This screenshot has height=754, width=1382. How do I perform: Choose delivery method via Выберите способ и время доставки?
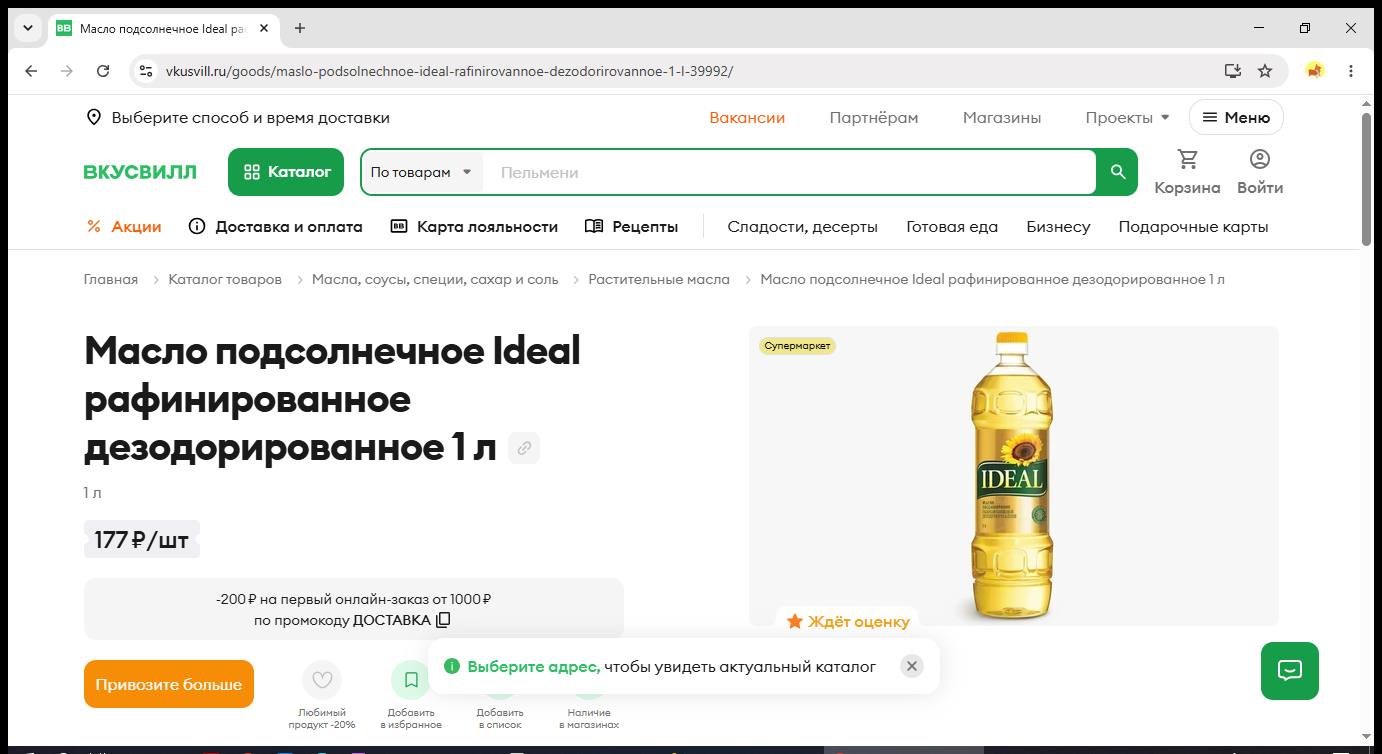(x=238, y=118)
